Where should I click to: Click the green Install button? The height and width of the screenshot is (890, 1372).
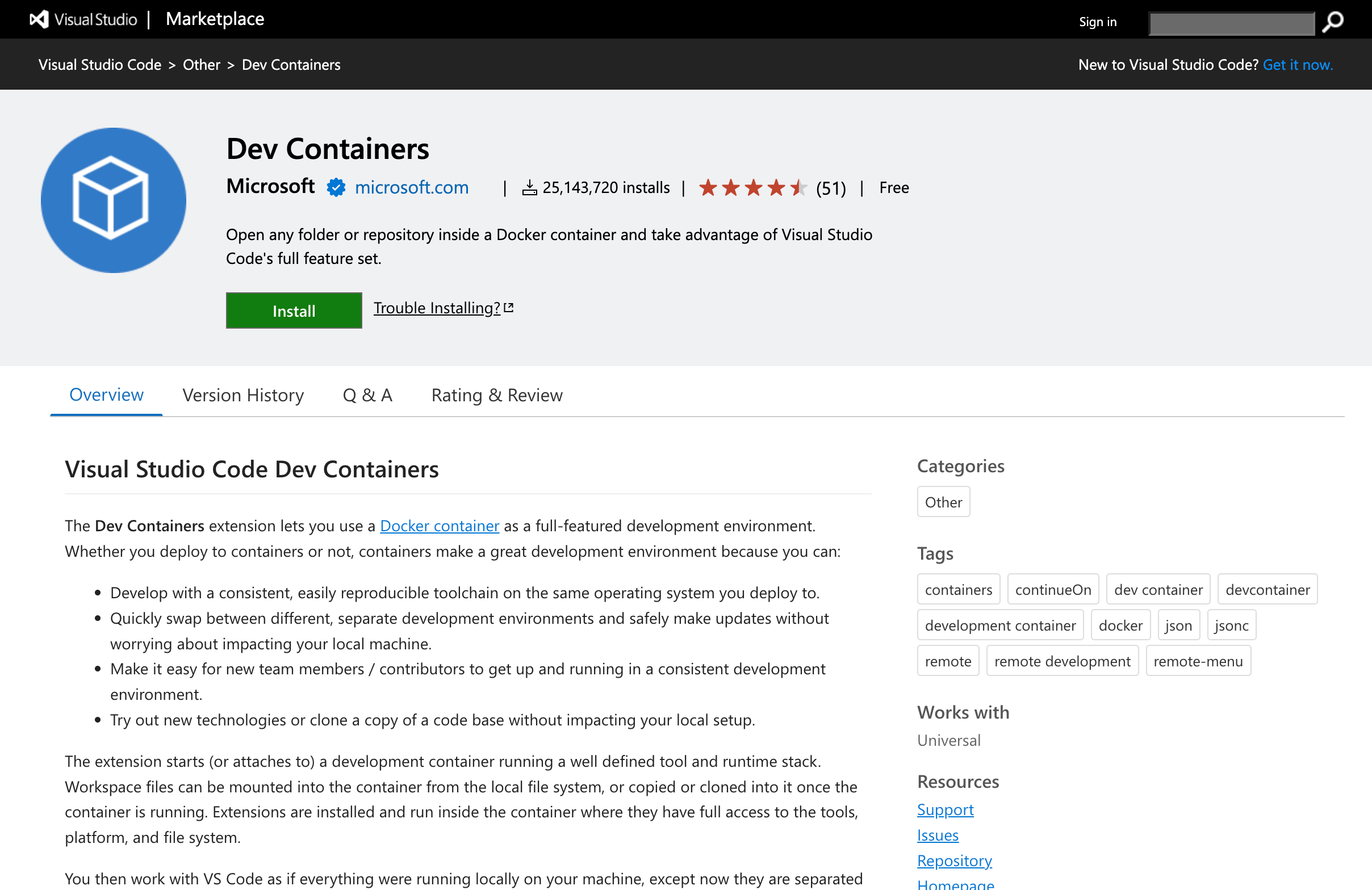294,310
